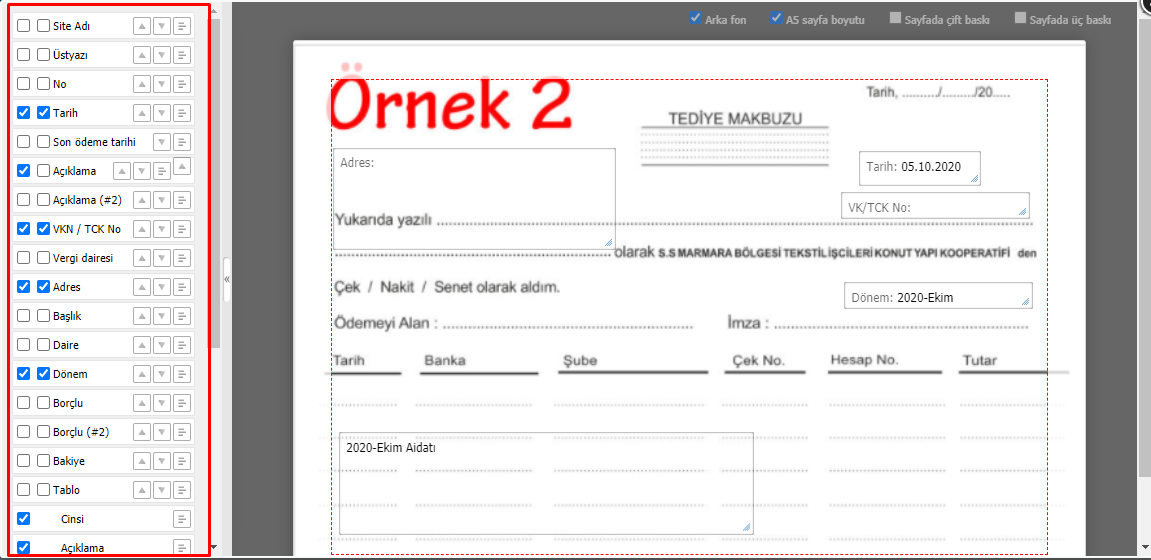
Task: Click the Tarih field showing 05.10.2020
Action: [x=920, y=167]
